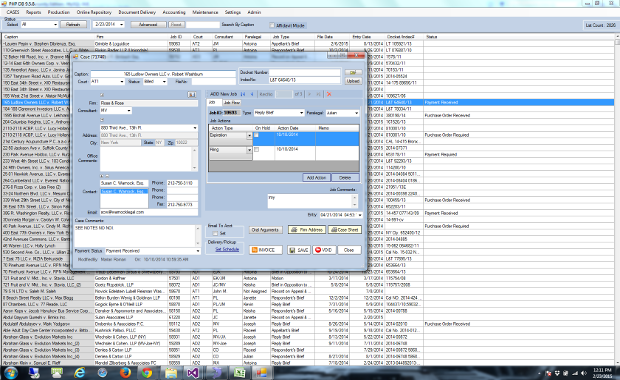Switch to Visual Studio in the taskbar

point(193,372)
